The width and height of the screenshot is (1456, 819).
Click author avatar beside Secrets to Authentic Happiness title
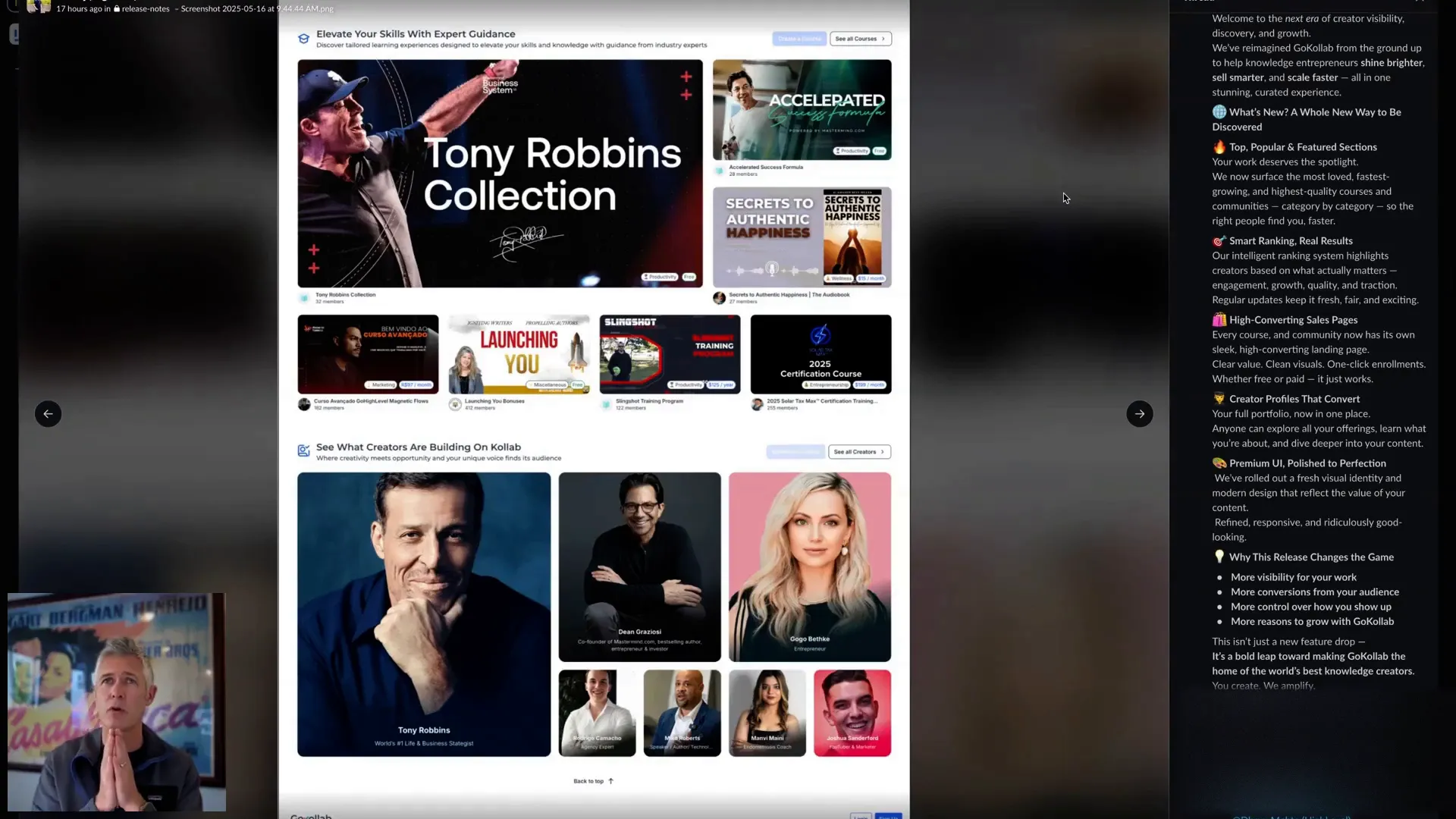click(719, 298)
